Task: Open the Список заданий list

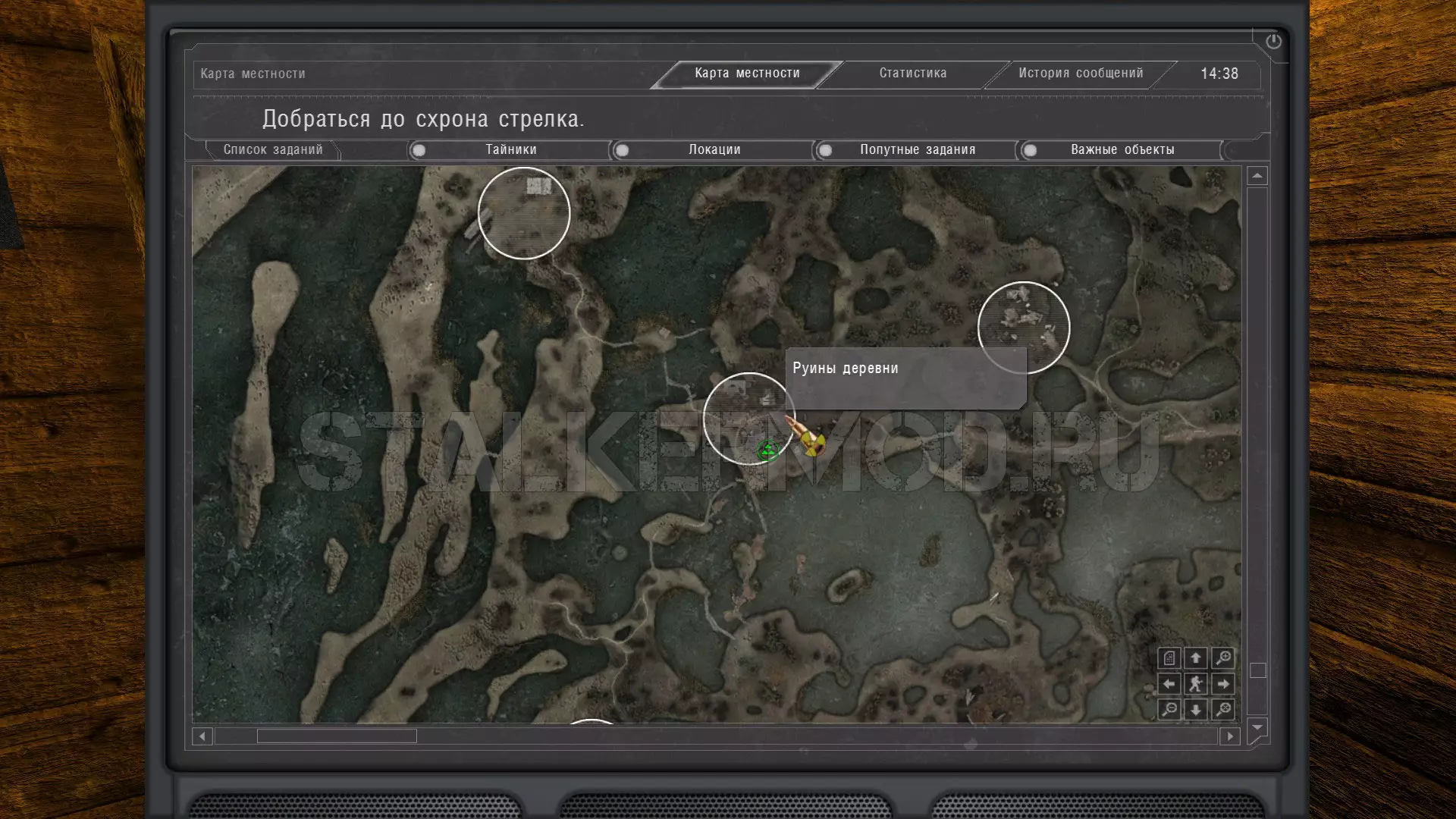Action: [x=273, y=150]
